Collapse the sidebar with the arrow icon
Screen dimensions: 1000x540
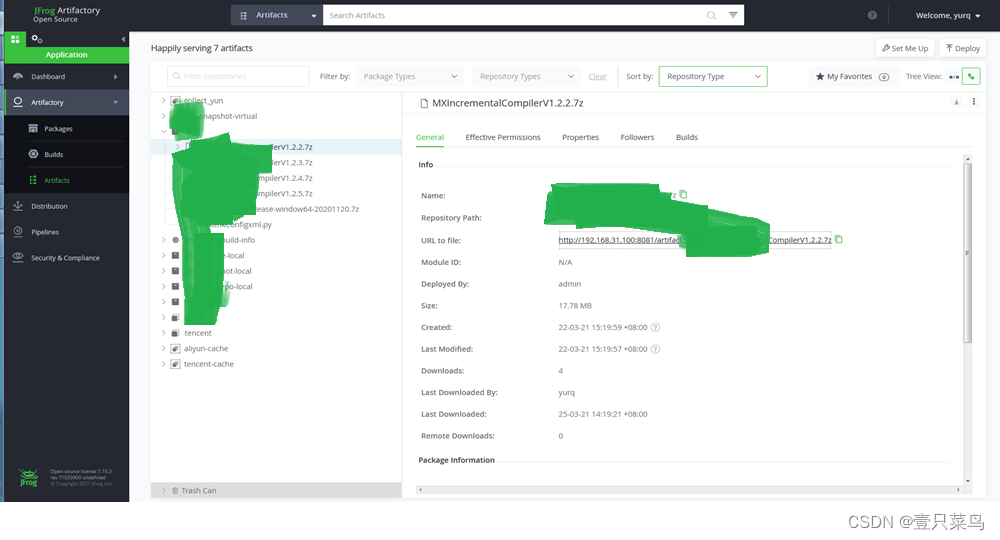123,39
